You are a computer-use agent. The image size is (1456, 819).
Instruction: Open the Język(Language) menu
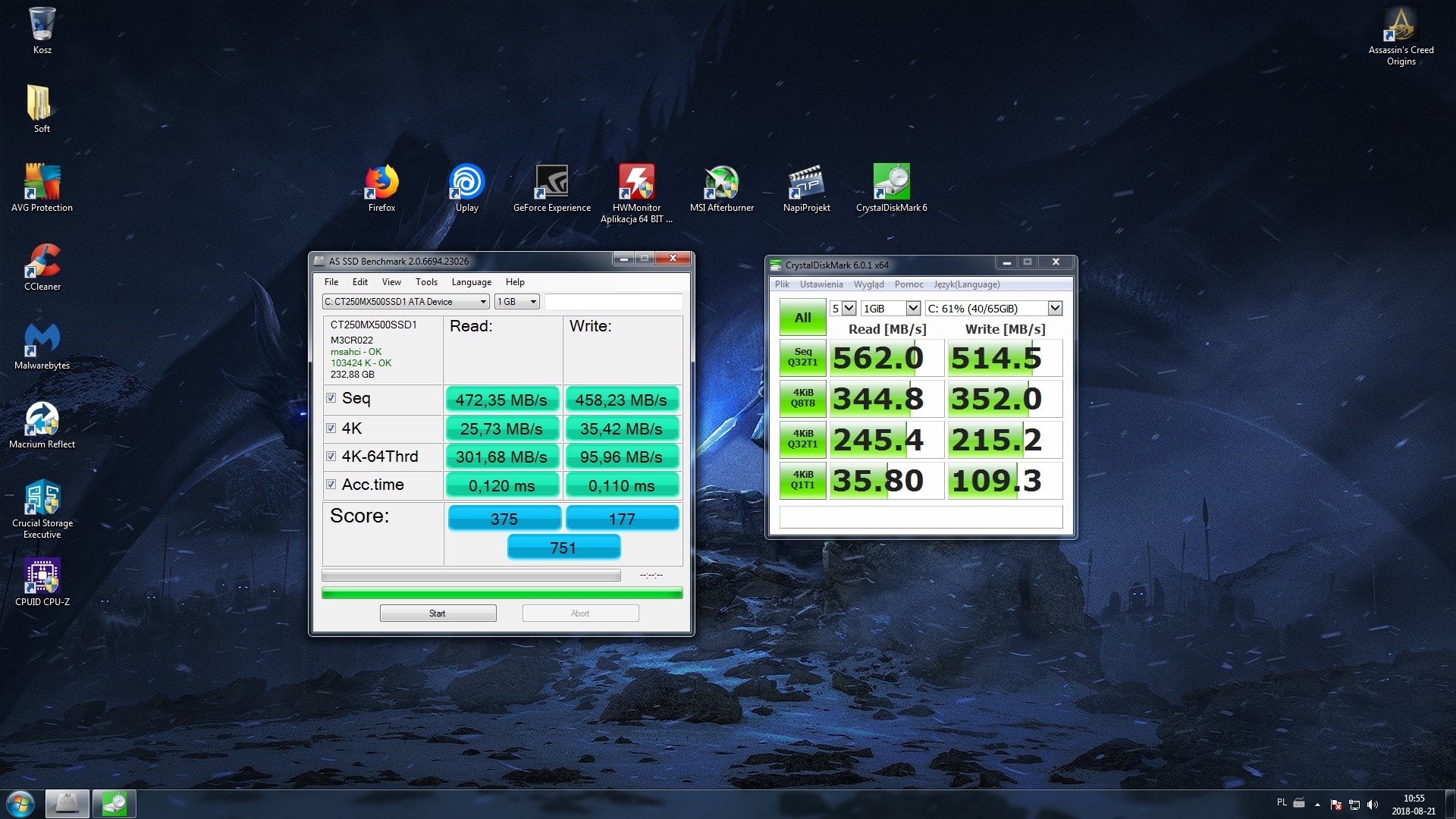coord(967,284)
